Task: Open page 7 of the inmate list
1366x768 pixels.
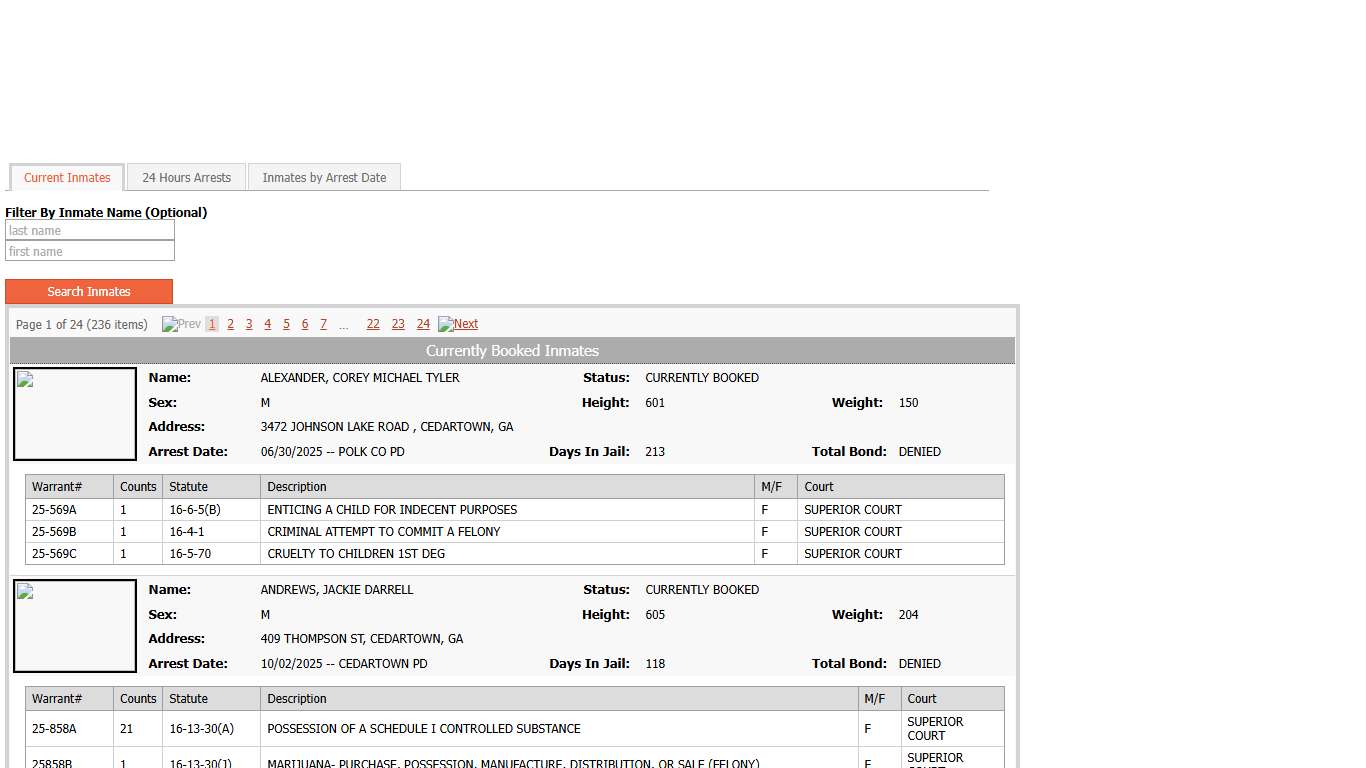Action: 323,324
